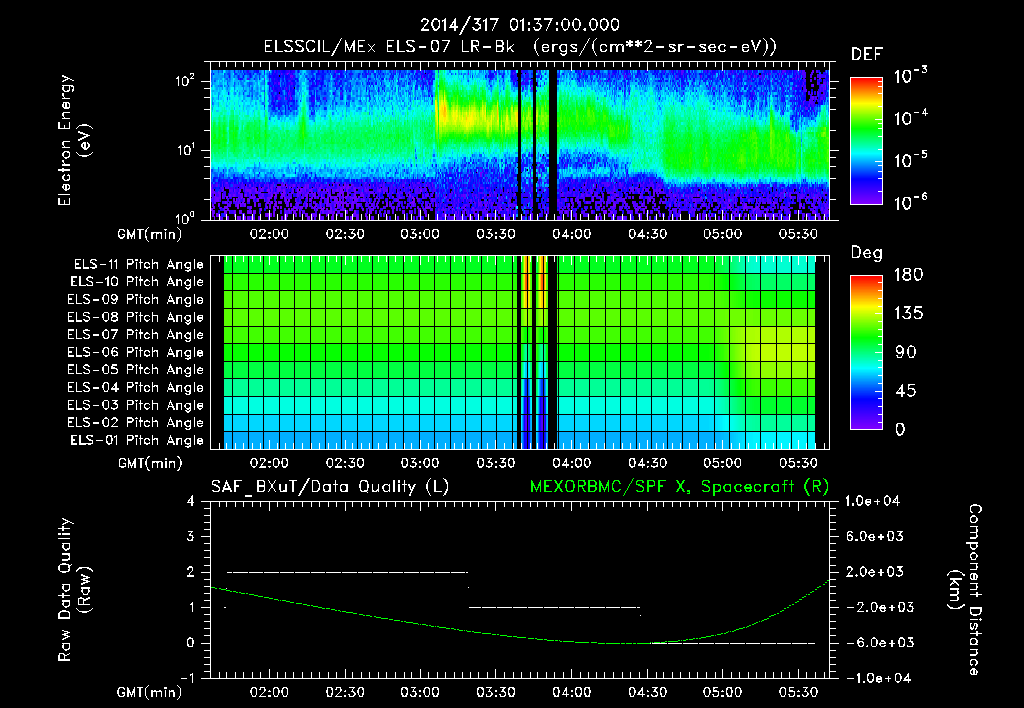Click the SAF_BXuT/Data Quality (L) title
Screen dimensions: 1024x708
[x=330, y=487]
